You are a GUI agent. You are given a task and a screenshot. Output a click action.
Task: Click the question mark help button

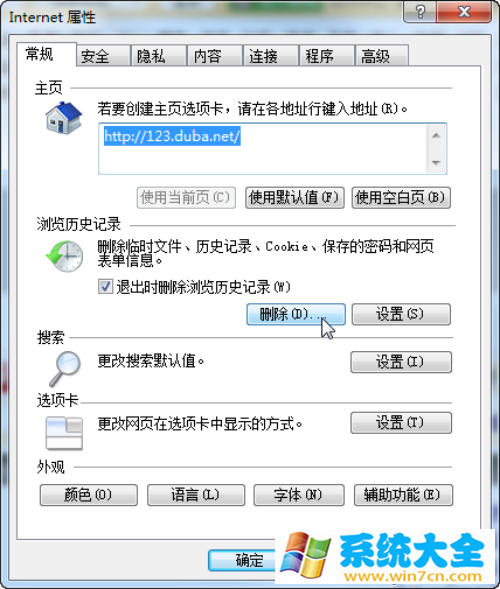point(420,12)
